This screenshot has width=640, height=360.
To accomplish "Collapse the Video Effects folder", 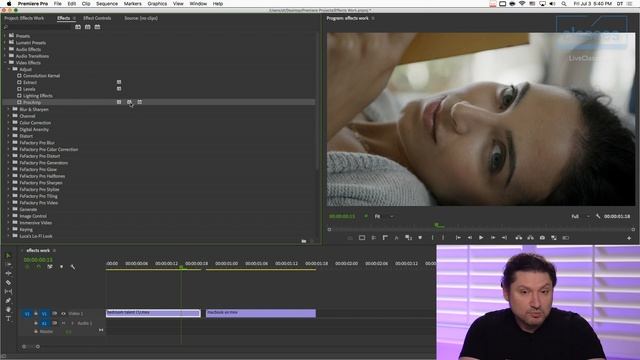I will [x=5, y=63].
